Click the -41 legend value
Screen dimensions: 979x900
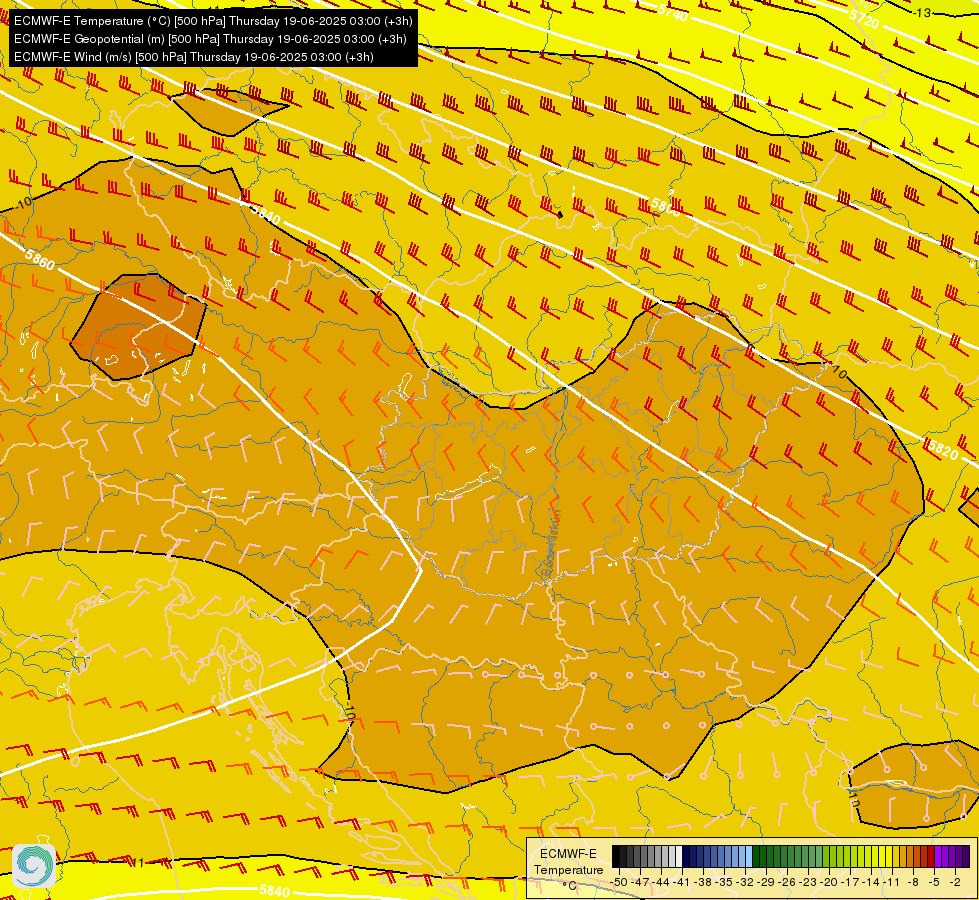[x=682, y=883]
